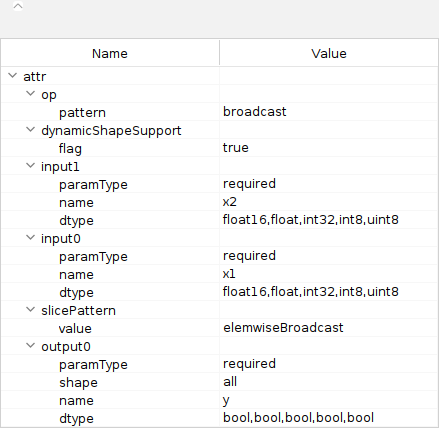Select the pattern row under op
Image resolution: width=439 pixels, height=428 pixels.
tap(219, 112)
